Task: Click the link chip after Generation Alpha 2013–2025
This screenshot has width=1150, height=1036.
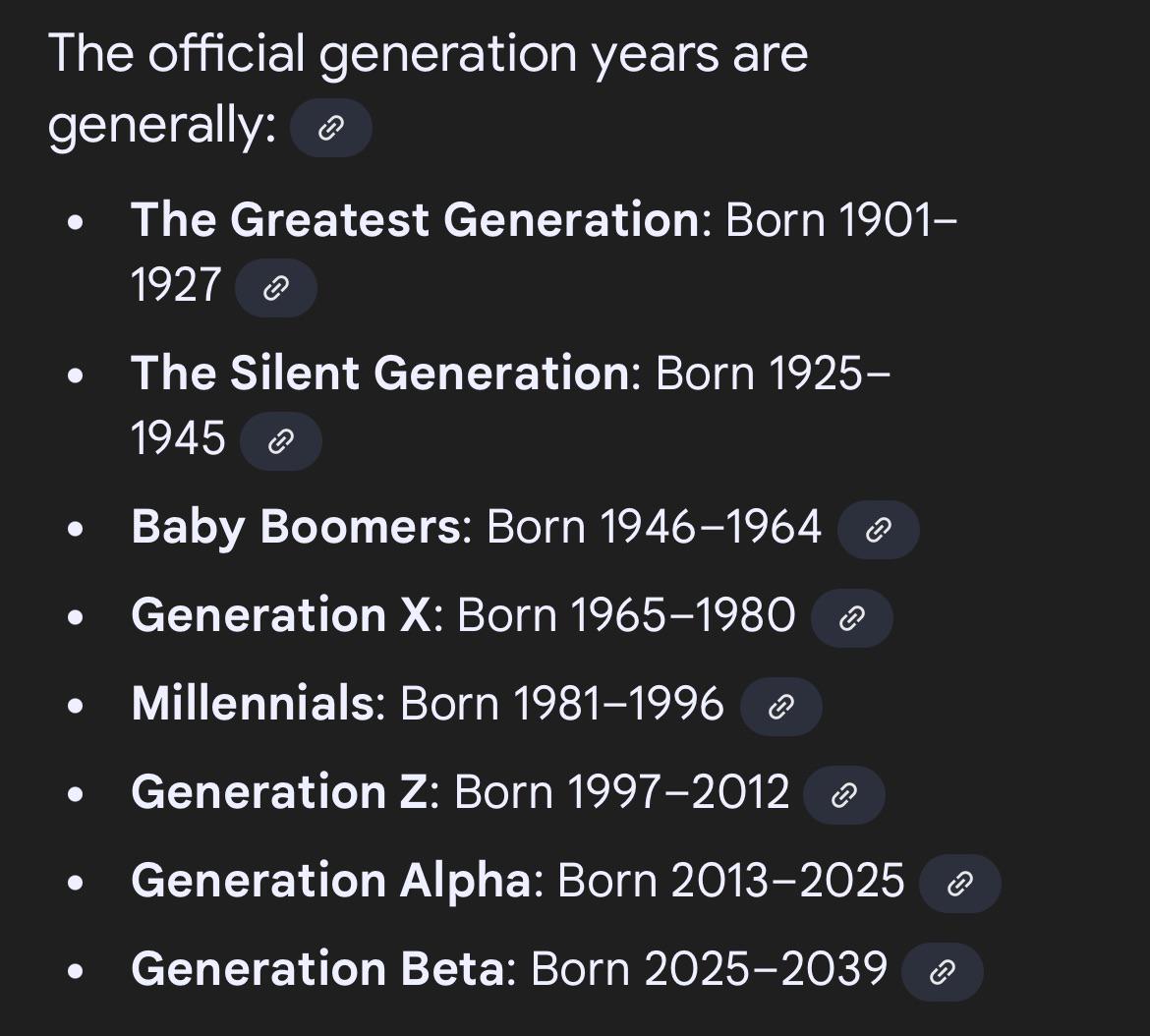Action: pos(958,883)
